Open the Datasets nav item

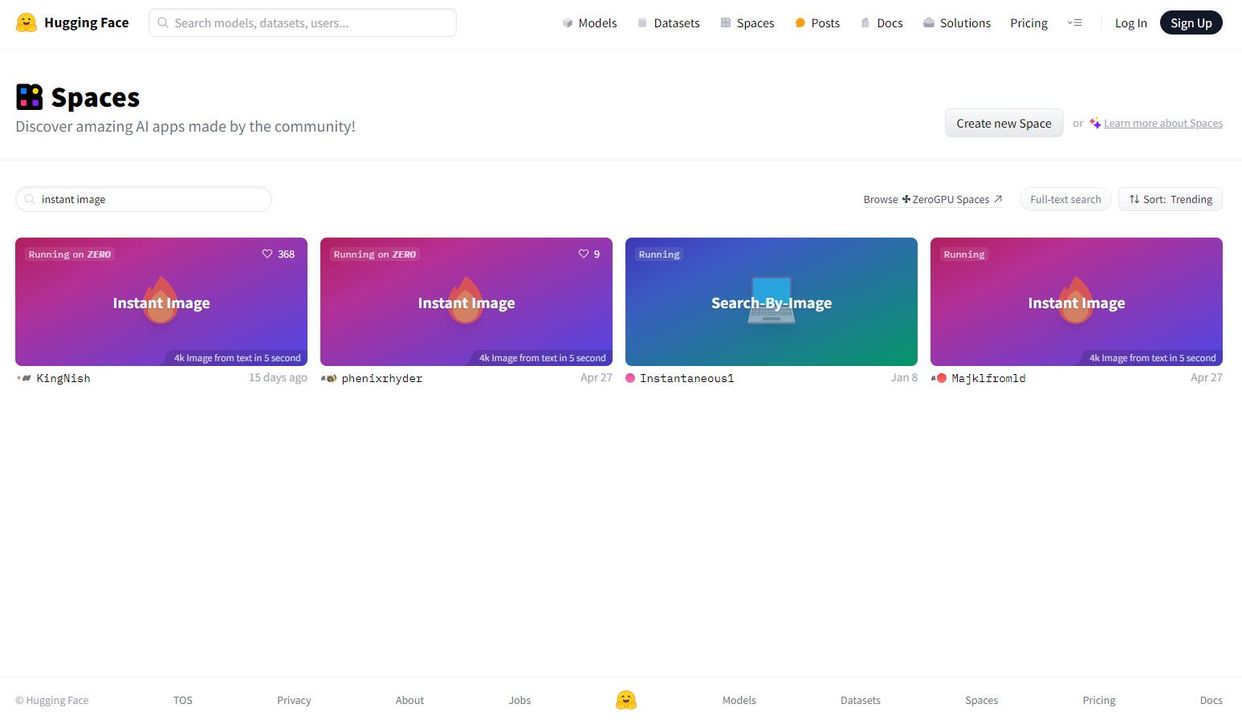pos(668,23)
